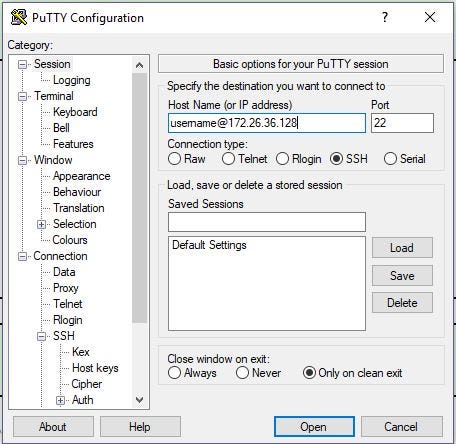
Task: Select Default Settings in sessions list
Action: (x=209, y=245)
